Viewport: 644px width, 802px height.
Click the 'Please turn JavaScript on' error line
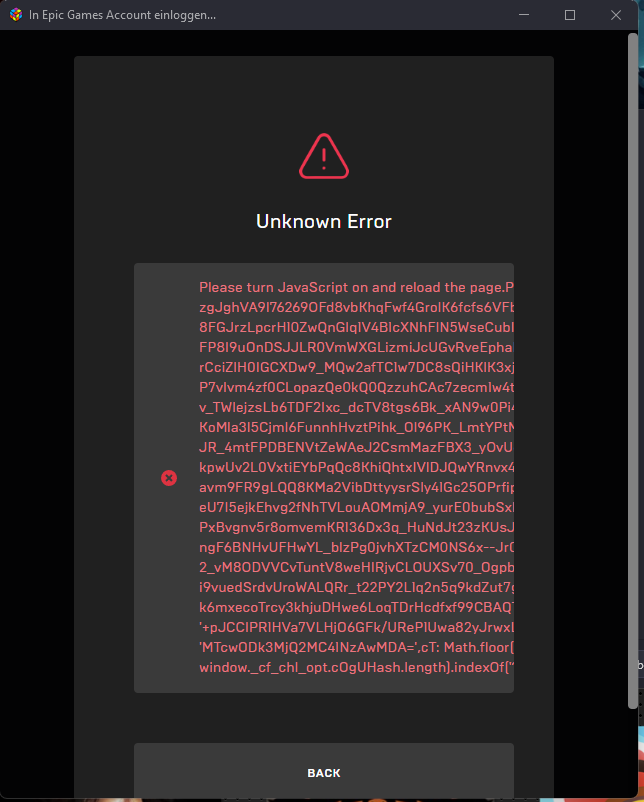click(x=357, y=287)
